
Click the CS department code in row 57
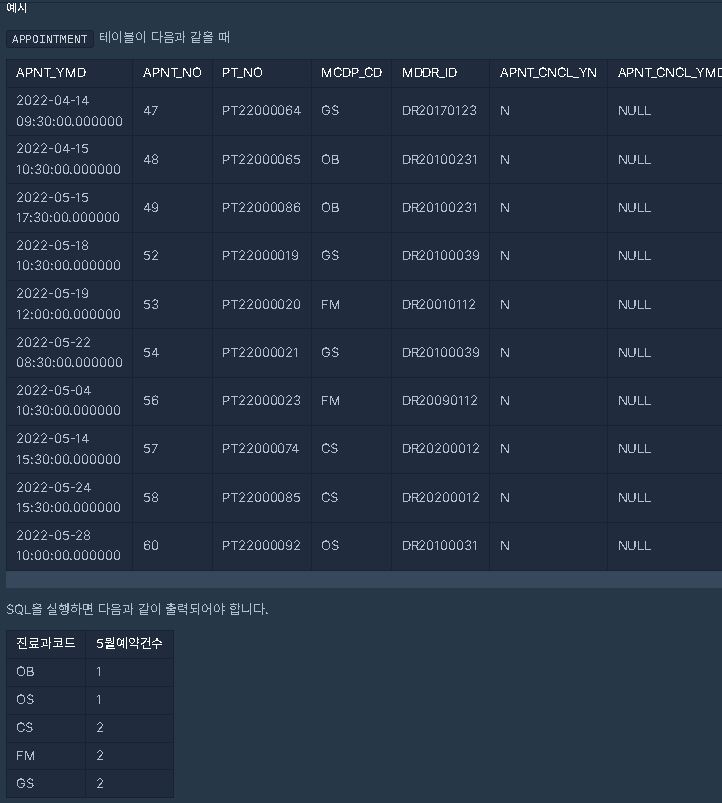(x=330, y=449)
